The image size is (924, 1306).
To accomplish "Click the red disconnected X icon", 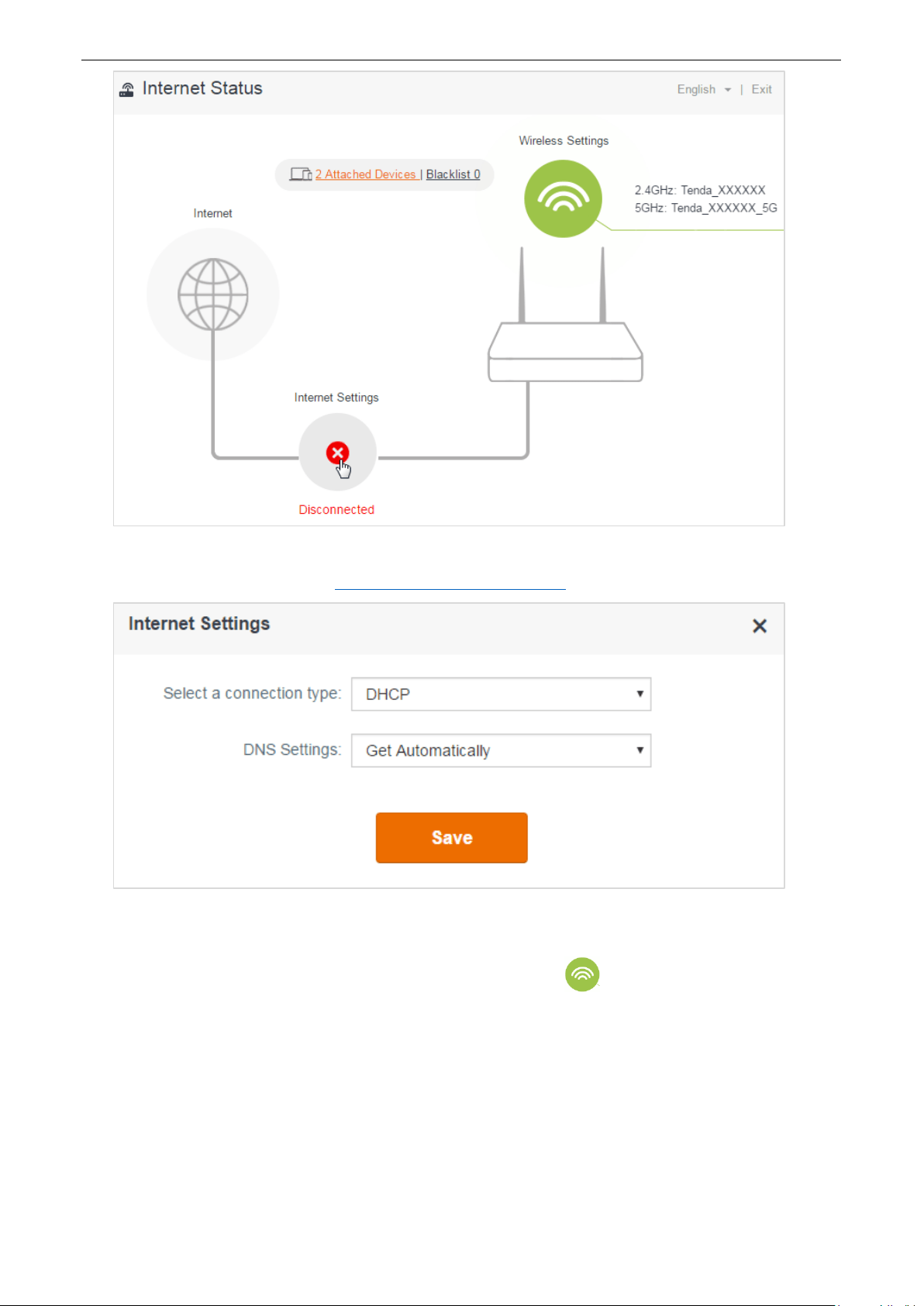I will pos(337,453).
